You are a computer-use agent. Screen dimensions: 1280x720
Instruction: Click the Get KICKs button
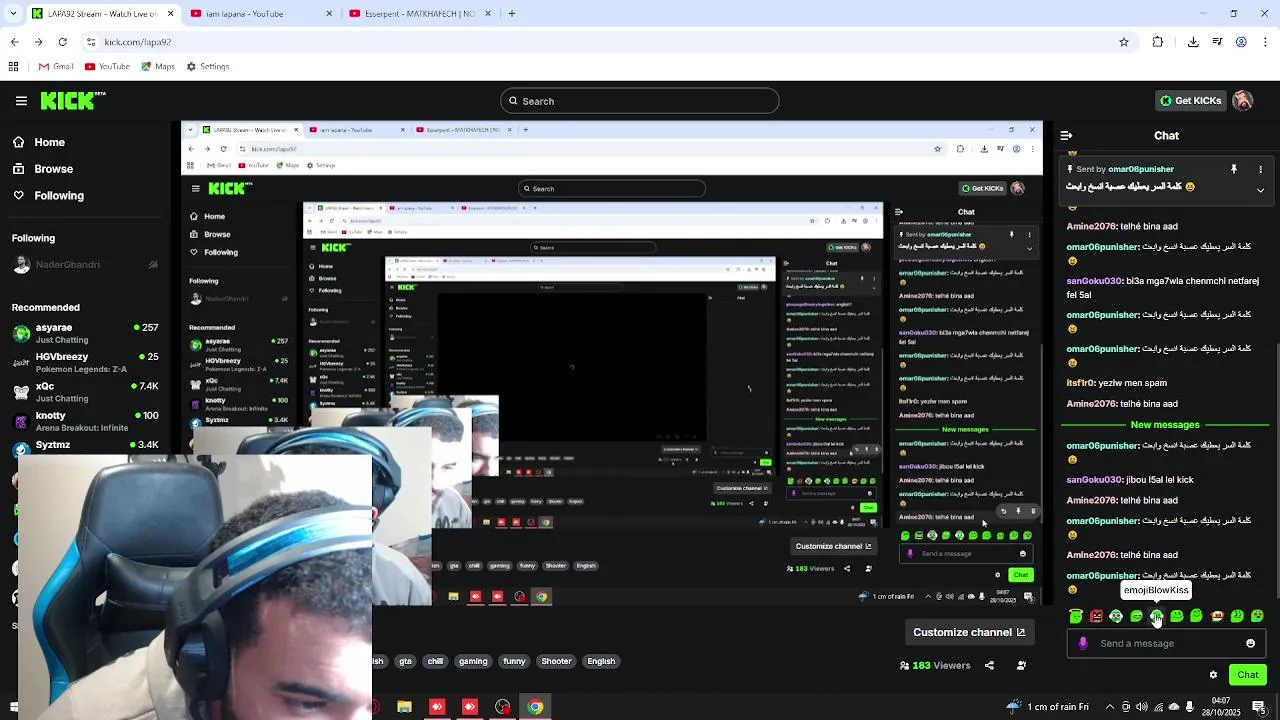coord(1190,101)
